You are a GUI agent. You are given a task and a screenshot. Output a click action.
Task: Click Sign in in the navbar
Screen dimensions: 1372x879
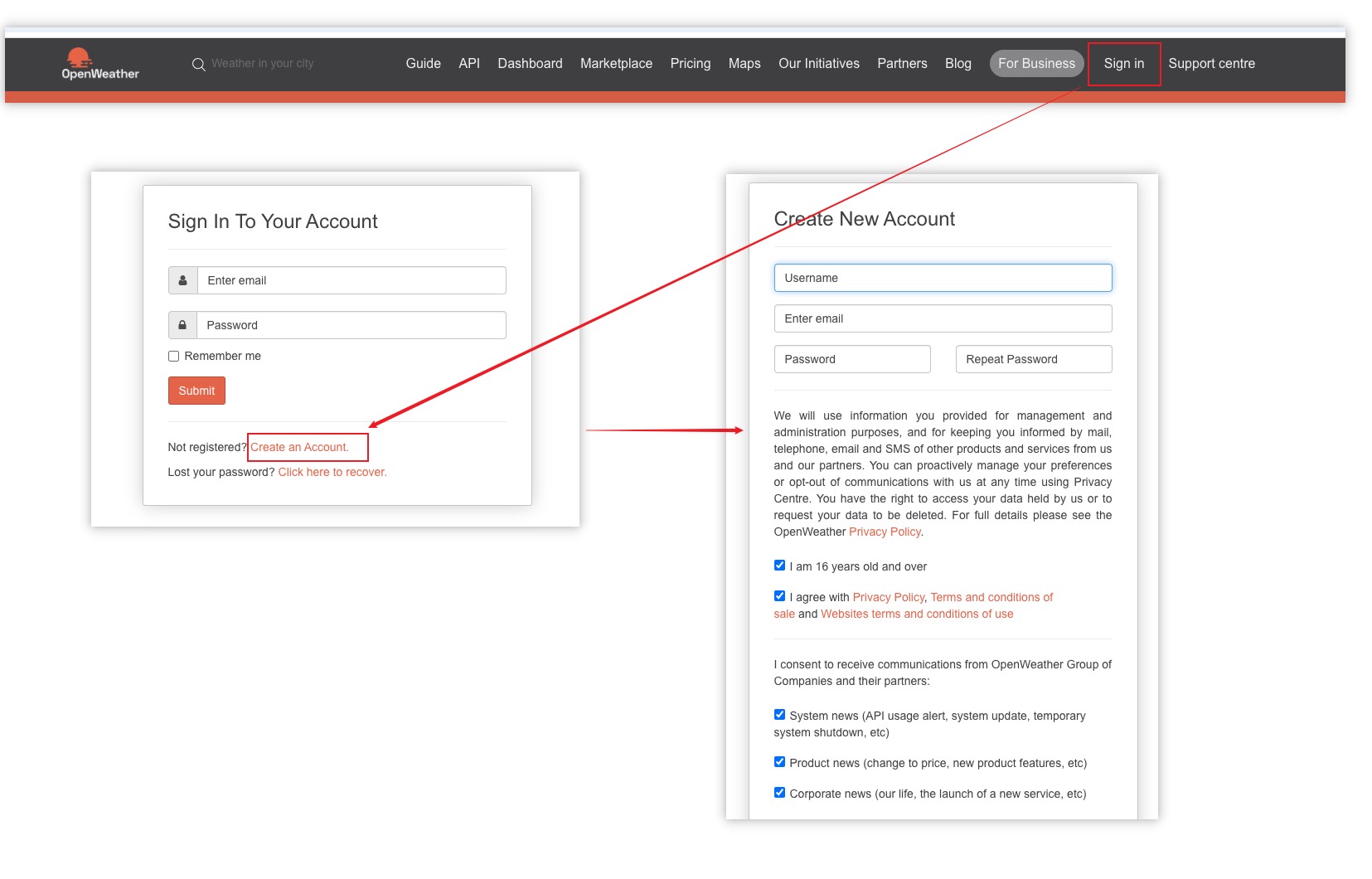tap(1124, 63)
